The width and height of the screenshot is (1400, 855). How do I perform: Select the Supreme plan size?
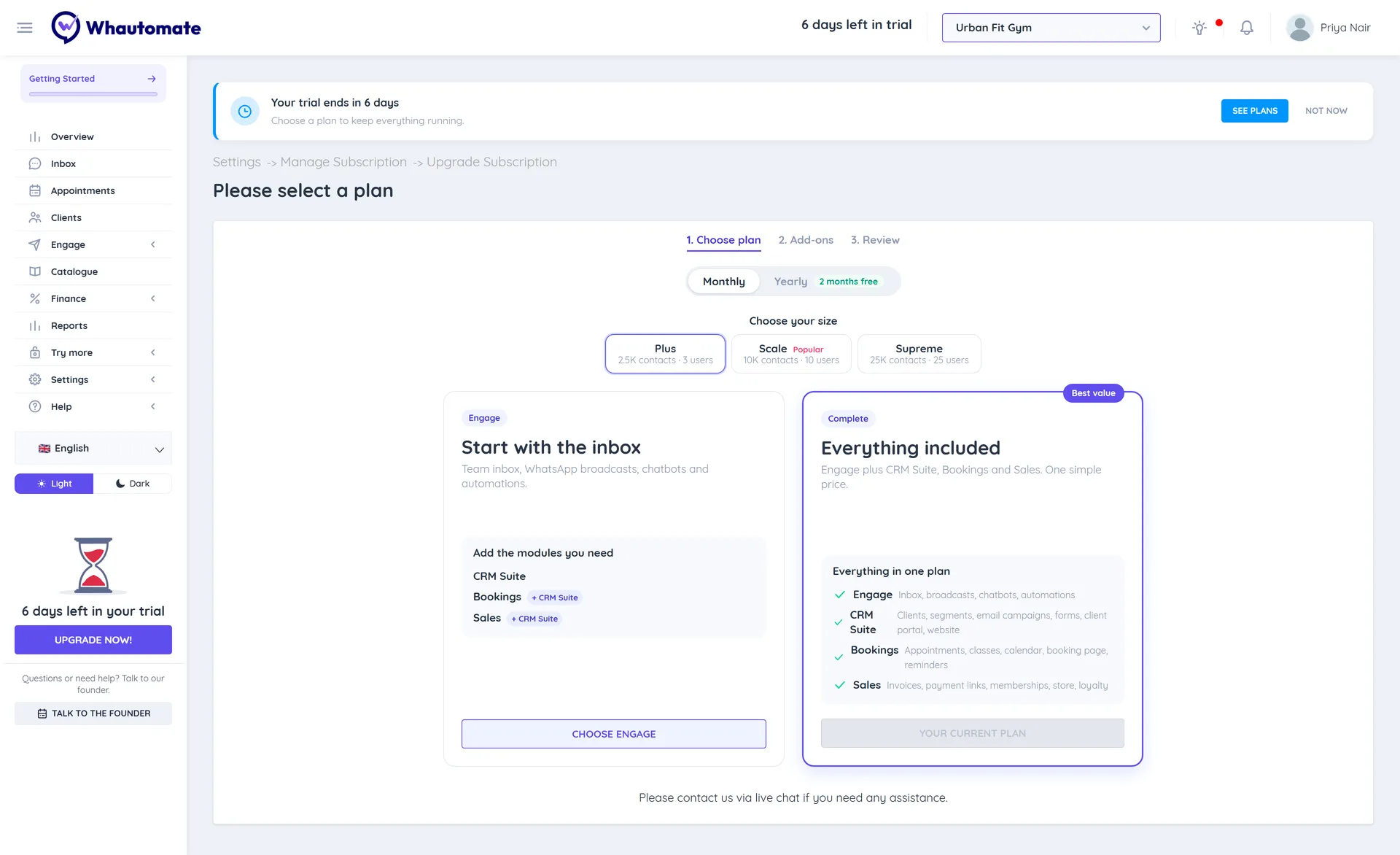919,354
